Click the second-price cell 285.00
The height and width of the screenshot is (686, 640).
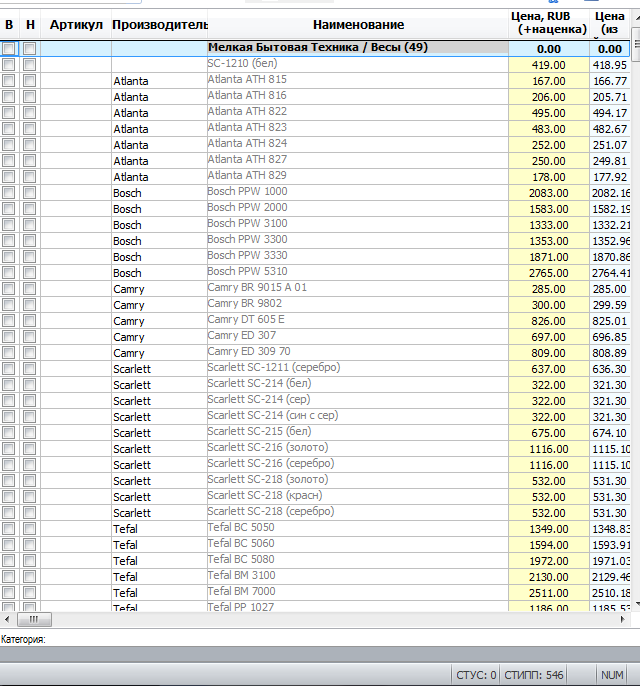click(610, 289)
